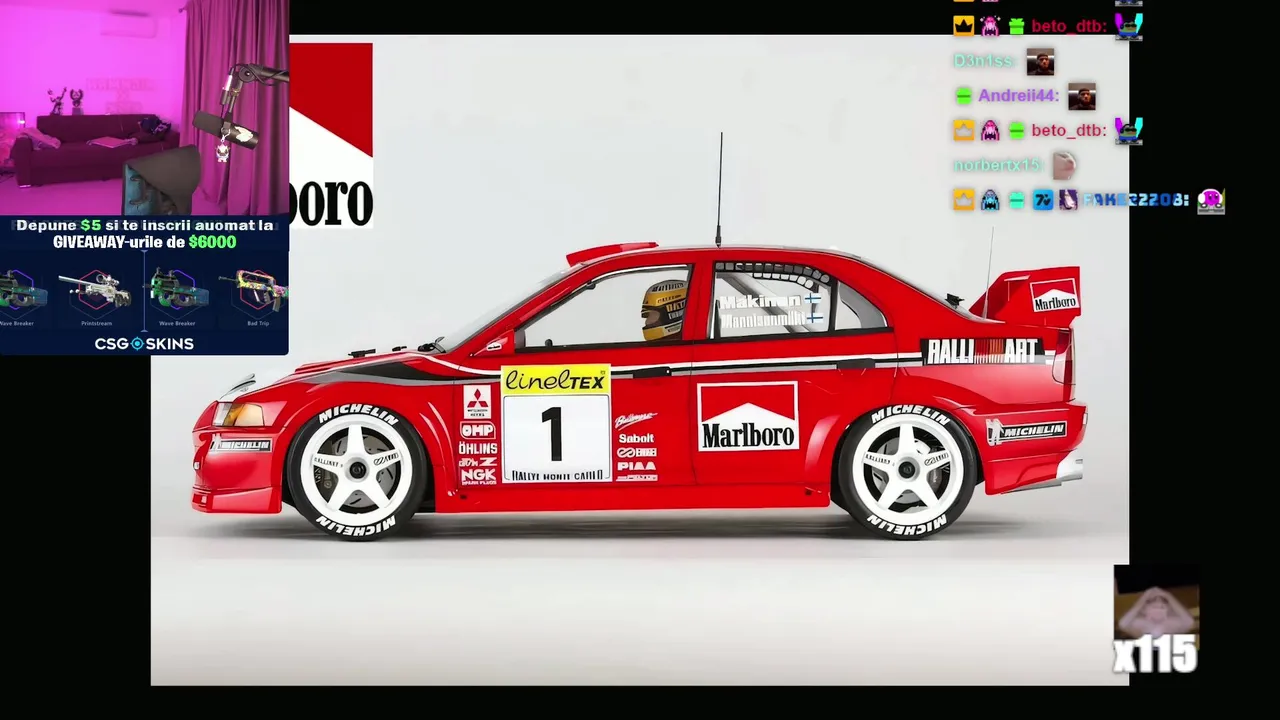Click pink ghost badge on beto_dtb row above D3n1ss
Screen dimensions: 1280x720
tap(990, 26)
